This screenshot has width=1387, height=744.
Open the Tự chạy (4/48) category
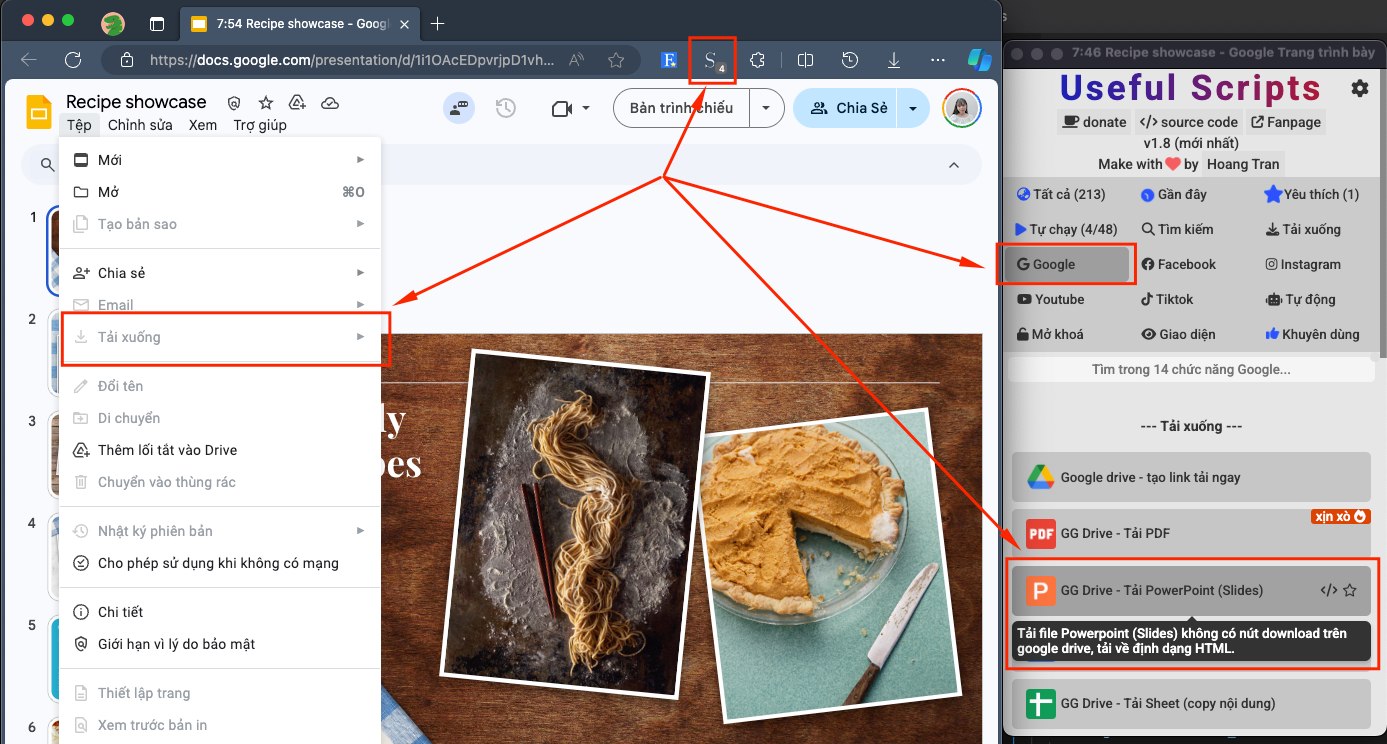(1066, 229)
